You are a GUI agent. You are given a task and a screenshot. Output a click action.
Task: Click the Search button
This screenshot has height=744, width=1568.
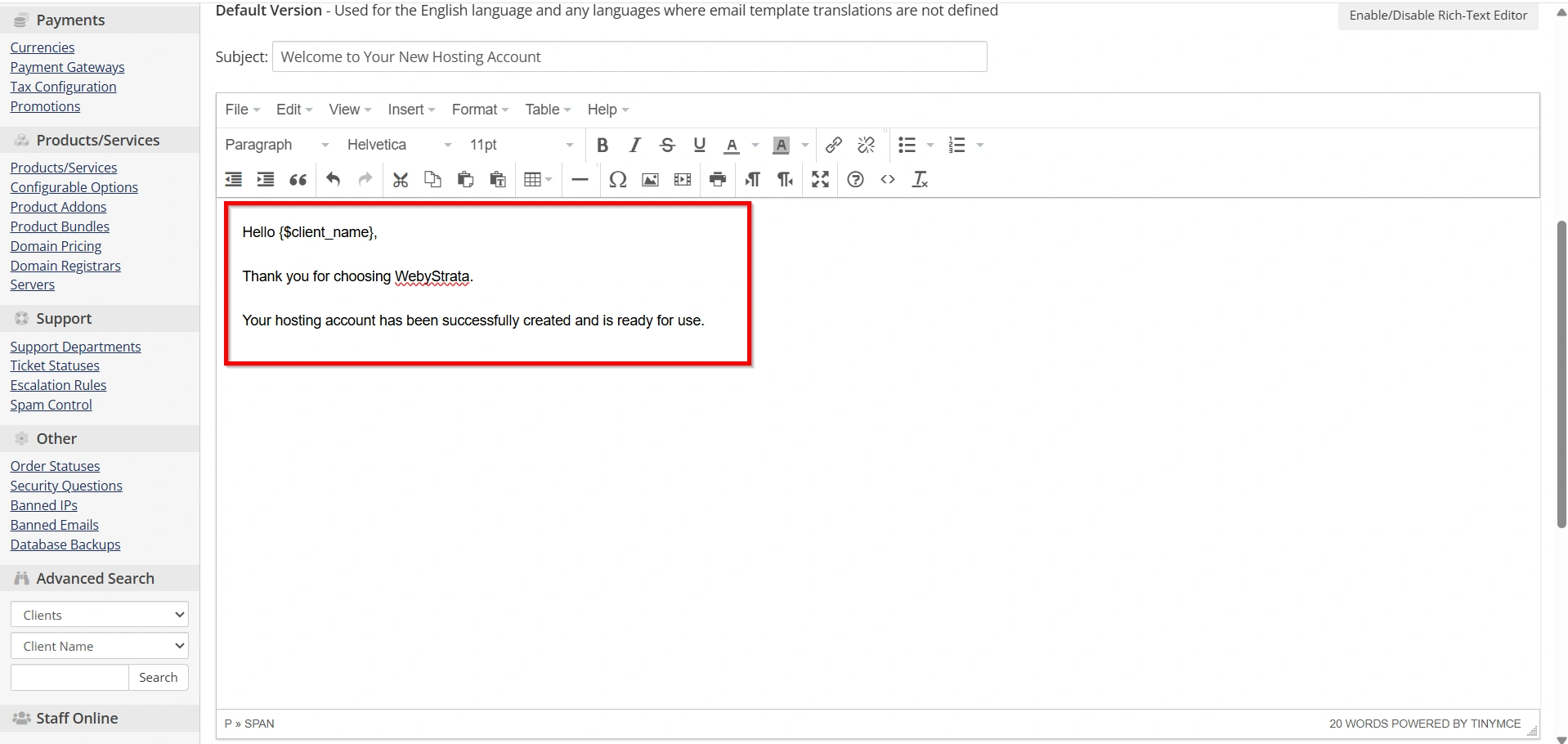(159, 678)
